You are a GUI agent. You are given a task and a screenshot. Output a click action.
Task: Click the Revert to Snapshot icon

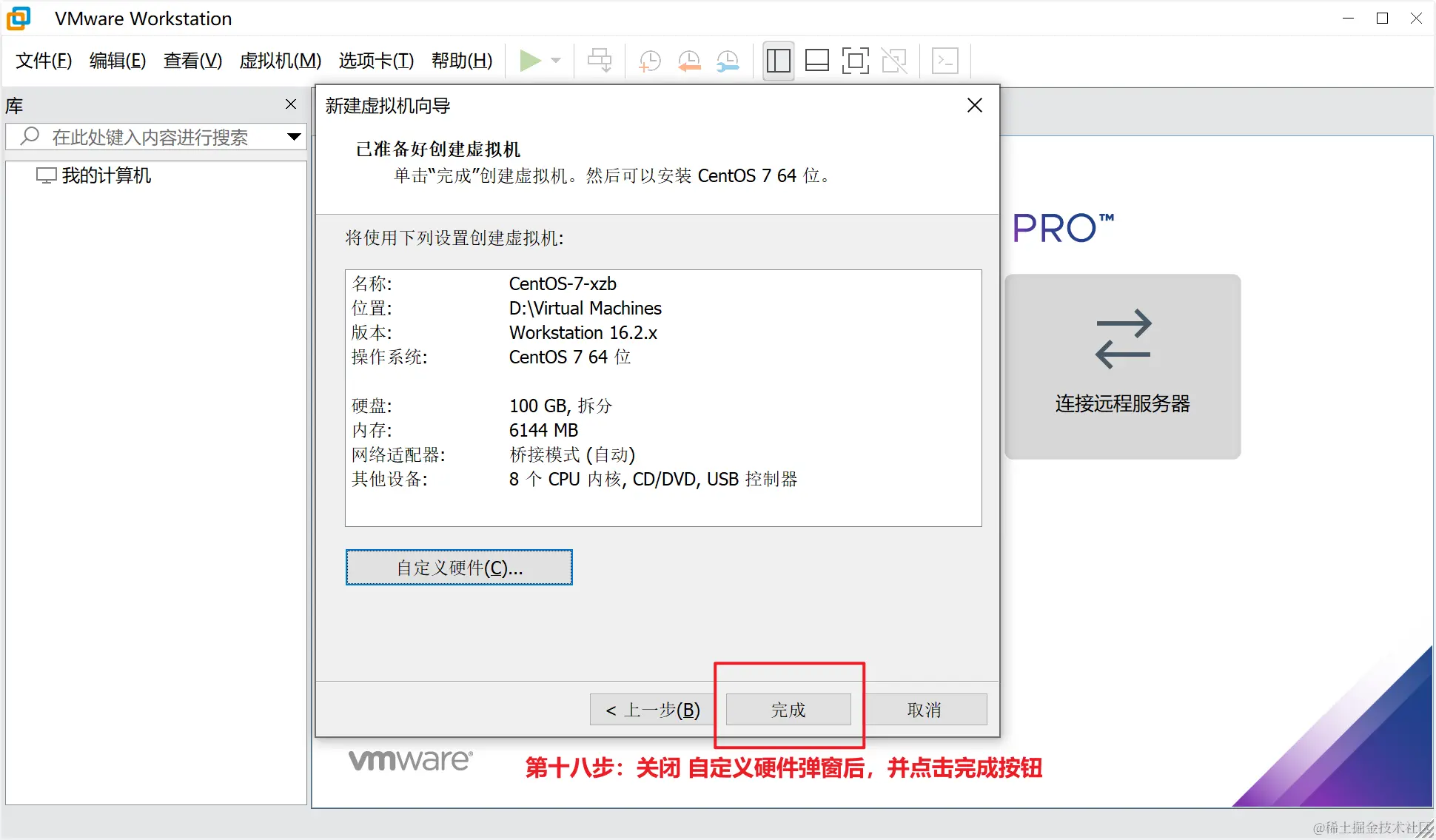[x=689, y=61]
